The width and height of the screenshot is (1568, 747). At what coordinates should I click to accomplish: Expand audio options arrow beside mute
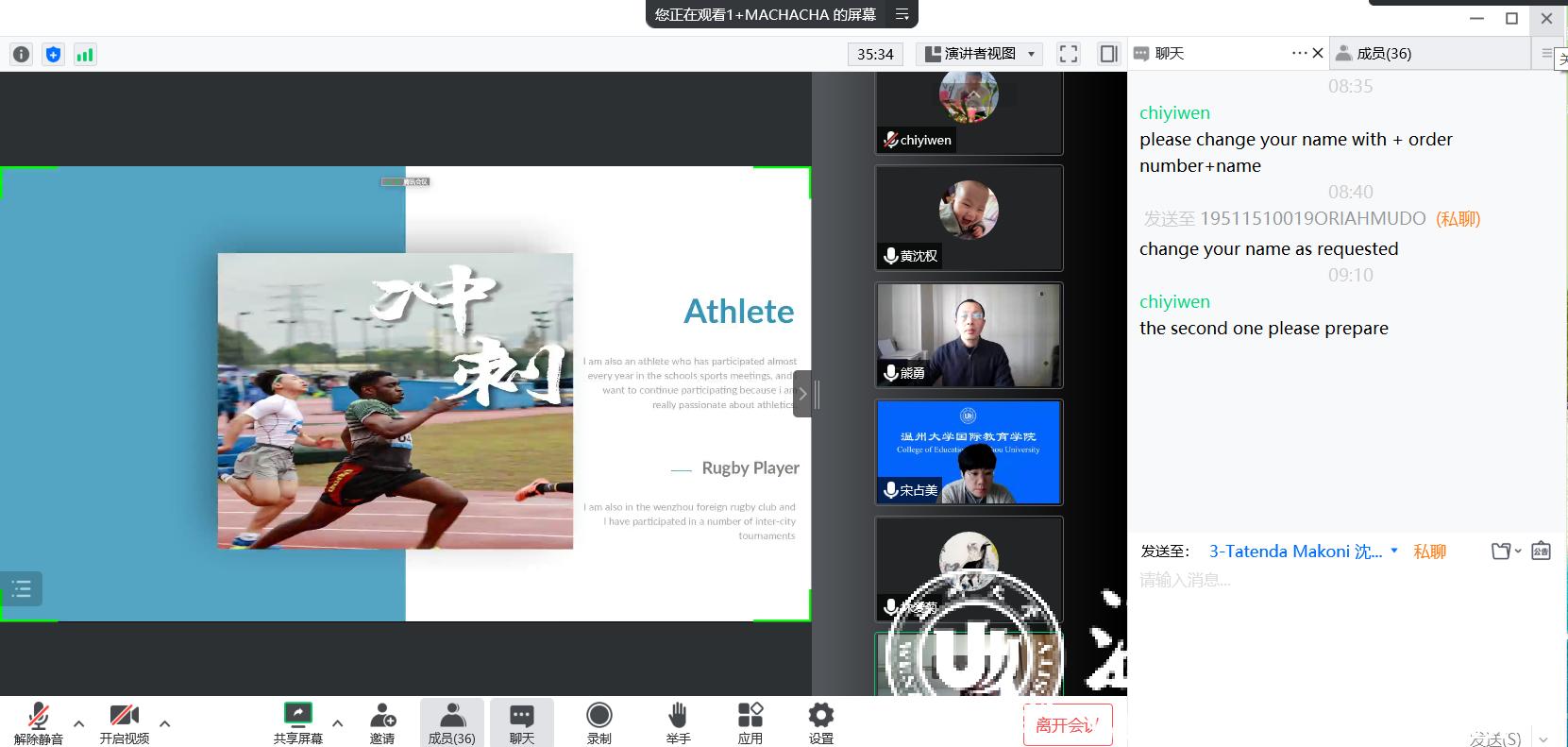(79, 723)
